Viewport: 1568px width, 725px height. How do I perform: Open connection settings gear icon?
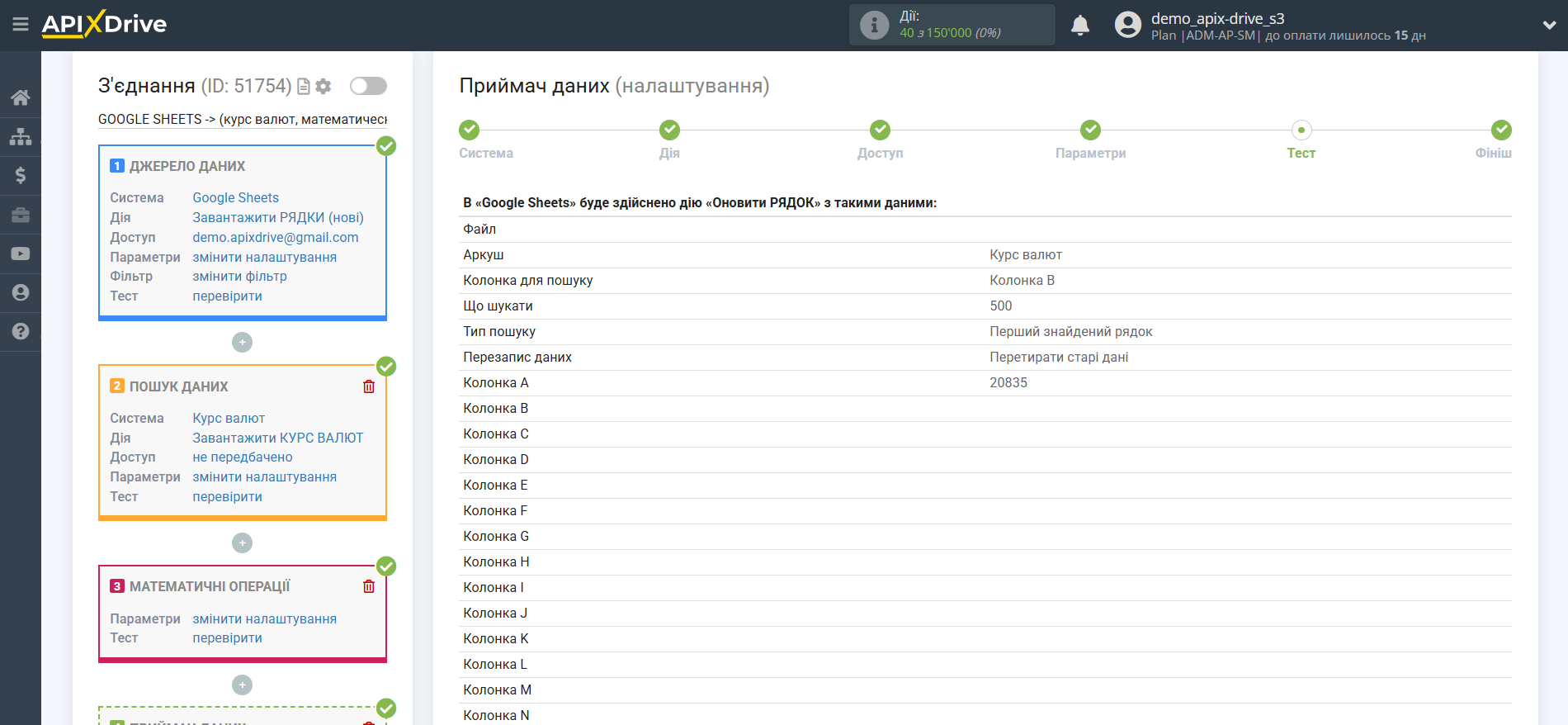pyautogui.click(x=324, y=86)
